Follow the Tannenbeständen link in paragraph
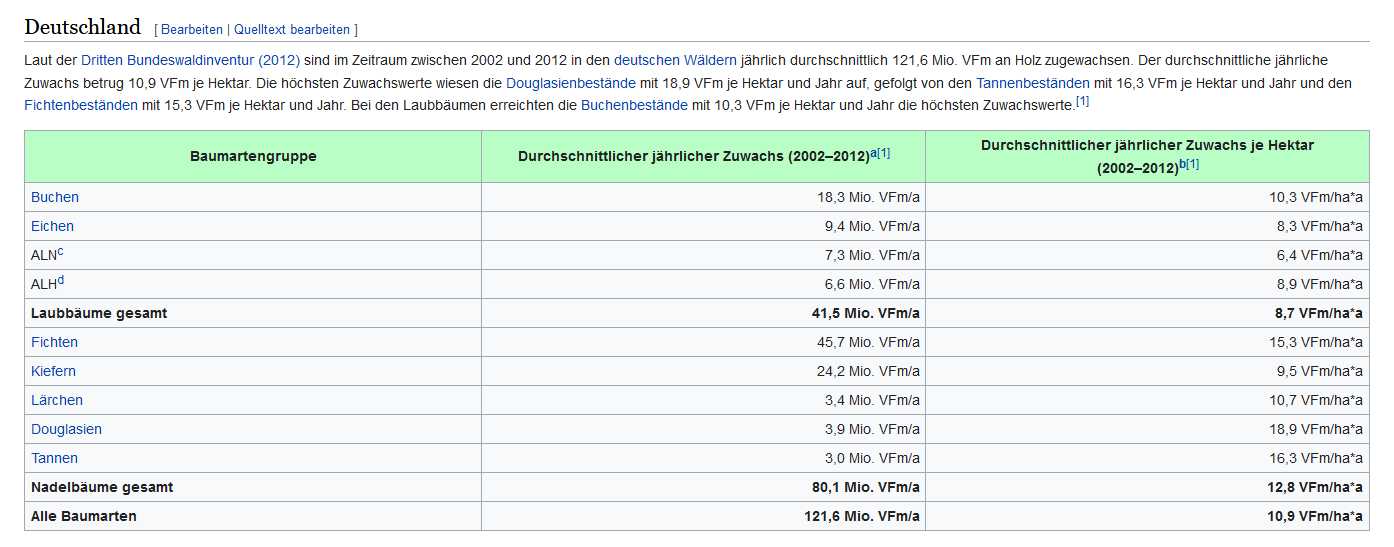This screenshot has width=1394, height=547. click(x=1033, y=83)
